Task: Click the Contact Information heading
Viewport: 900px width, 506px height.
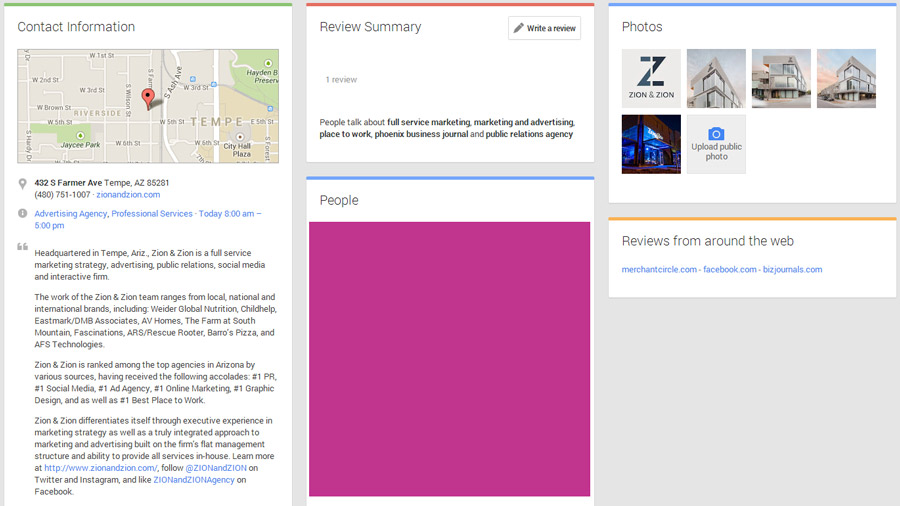Action: tap(76, 27)
